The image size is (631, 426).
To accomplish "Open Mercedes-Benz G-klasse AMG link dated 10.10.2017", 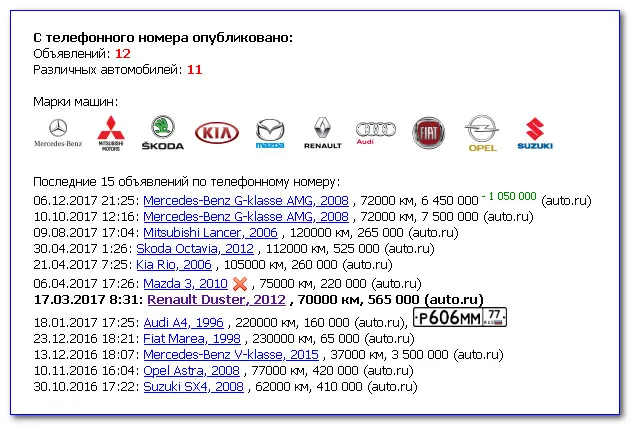I will [x=246, y=216].
